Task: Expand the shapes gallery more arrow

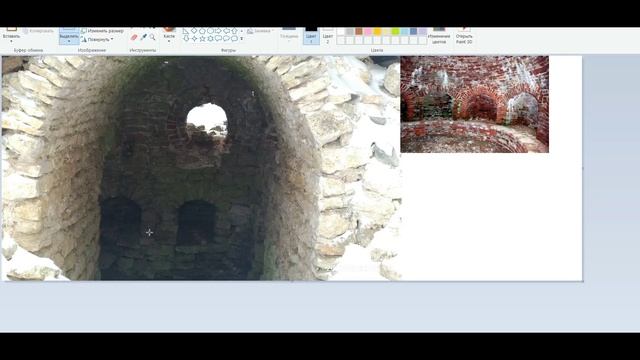Action: [x=242, y=38]
